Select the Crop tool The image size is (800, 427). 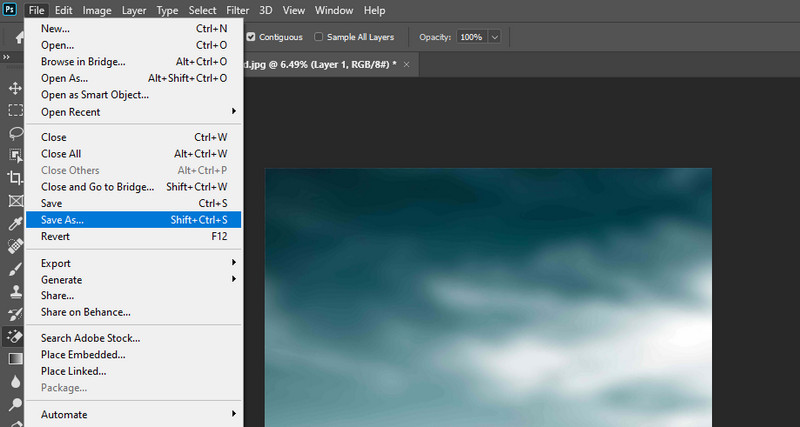tap(15, 177)
